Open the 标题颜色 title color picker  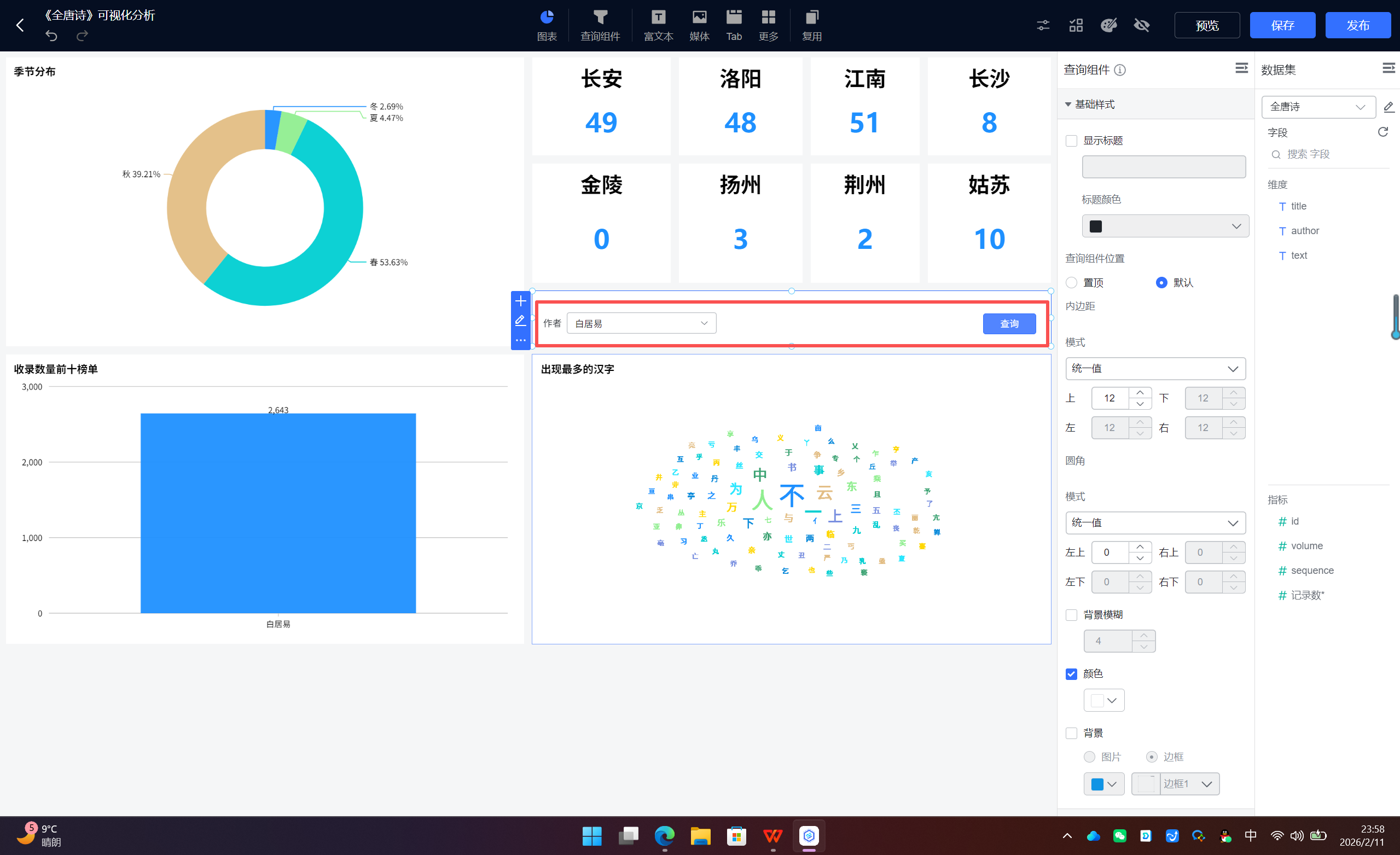[1165, 225]
